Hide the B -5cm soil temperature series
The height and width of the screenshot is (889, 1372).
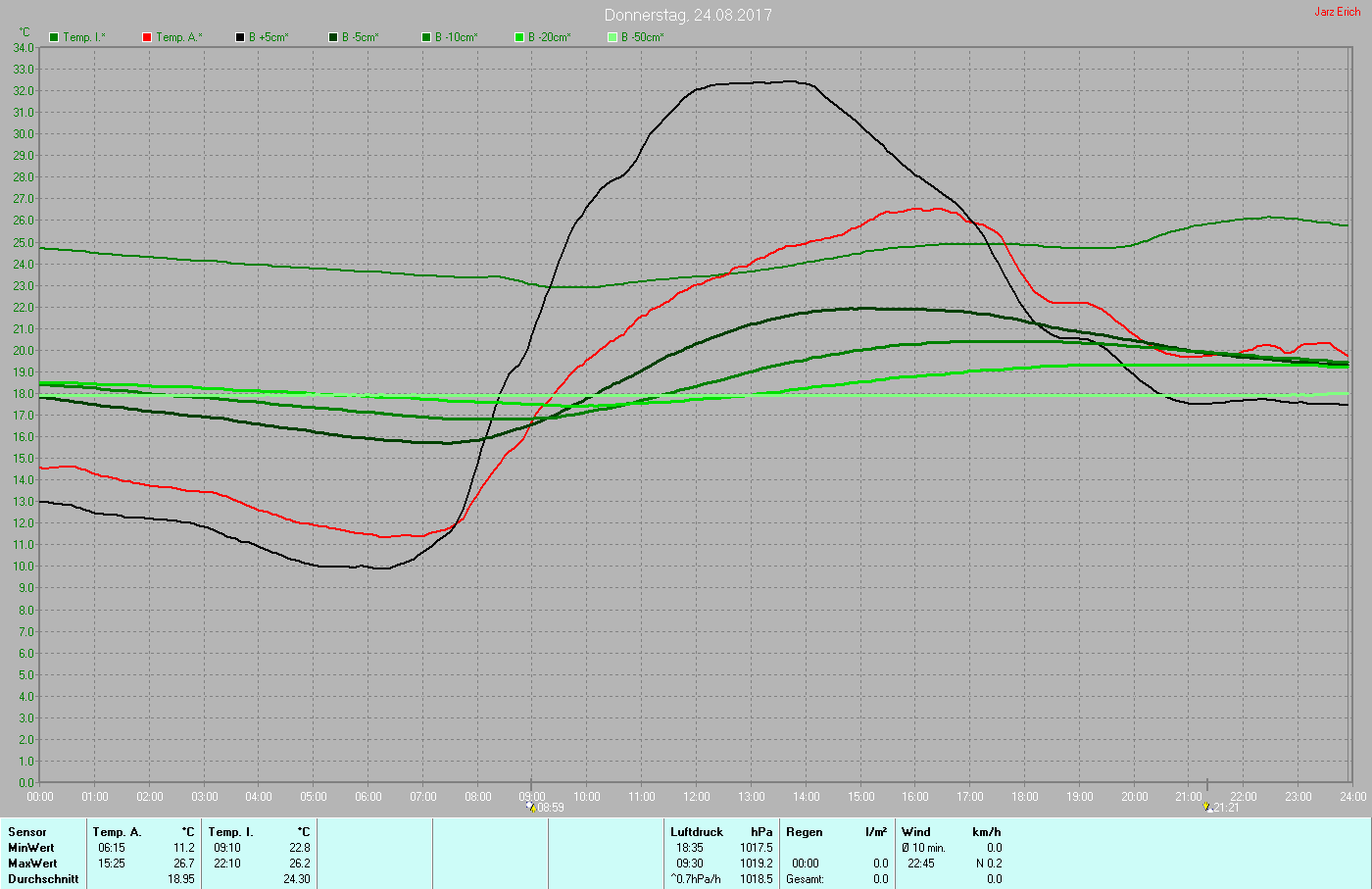coord(333,37)
